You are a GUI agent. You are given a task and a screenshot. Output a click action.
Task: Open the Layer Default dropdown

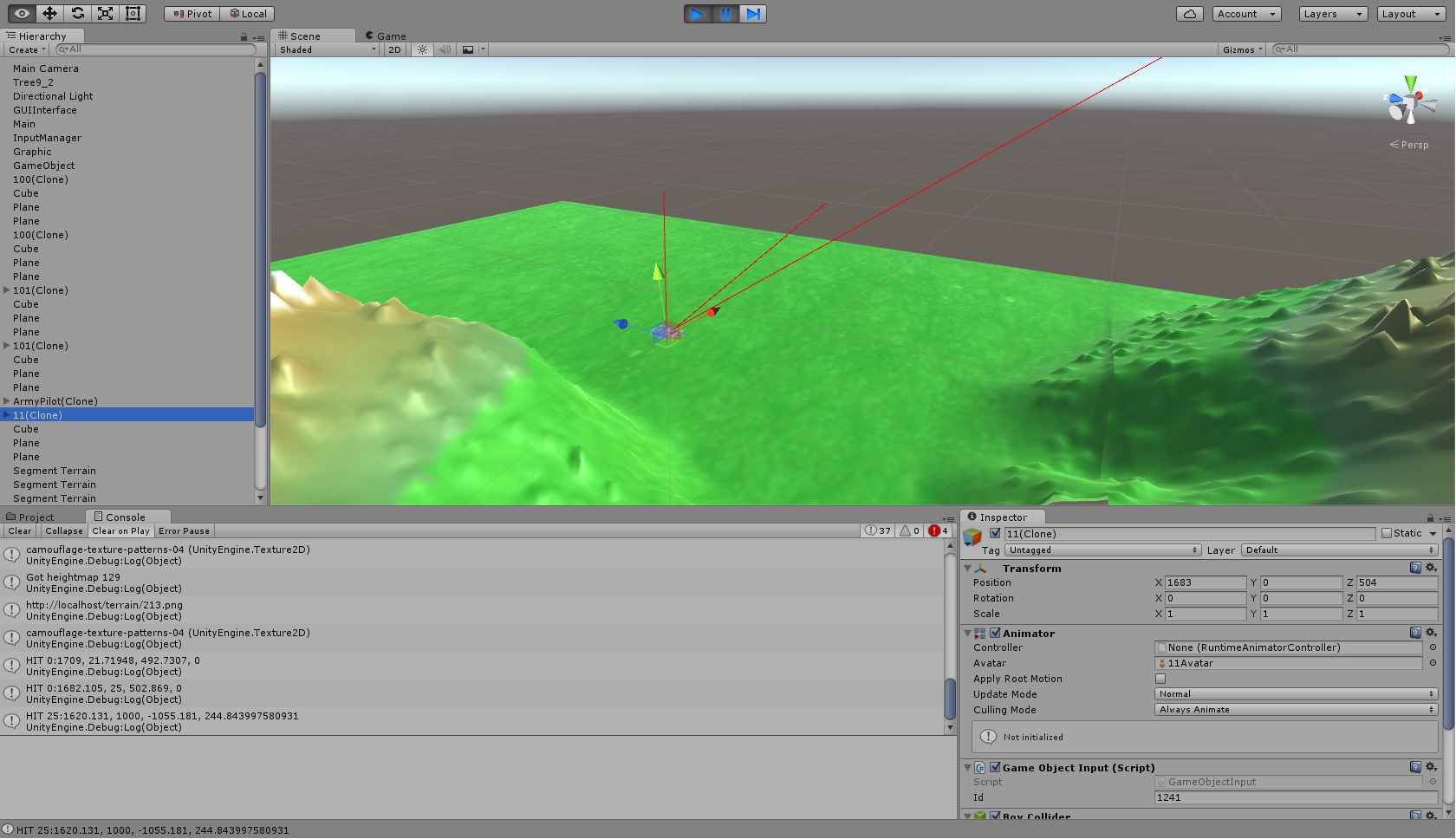pos(1340,550)
